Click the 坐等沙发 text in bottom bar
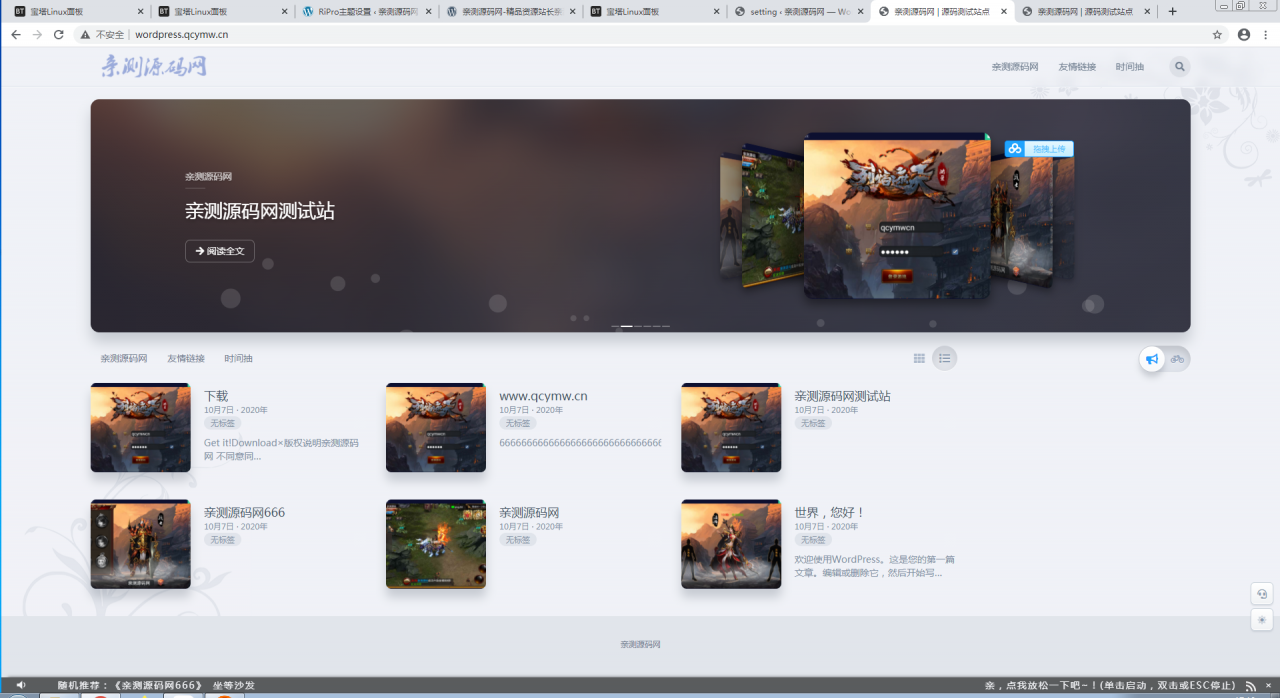1280x698 pixels. 234,686
